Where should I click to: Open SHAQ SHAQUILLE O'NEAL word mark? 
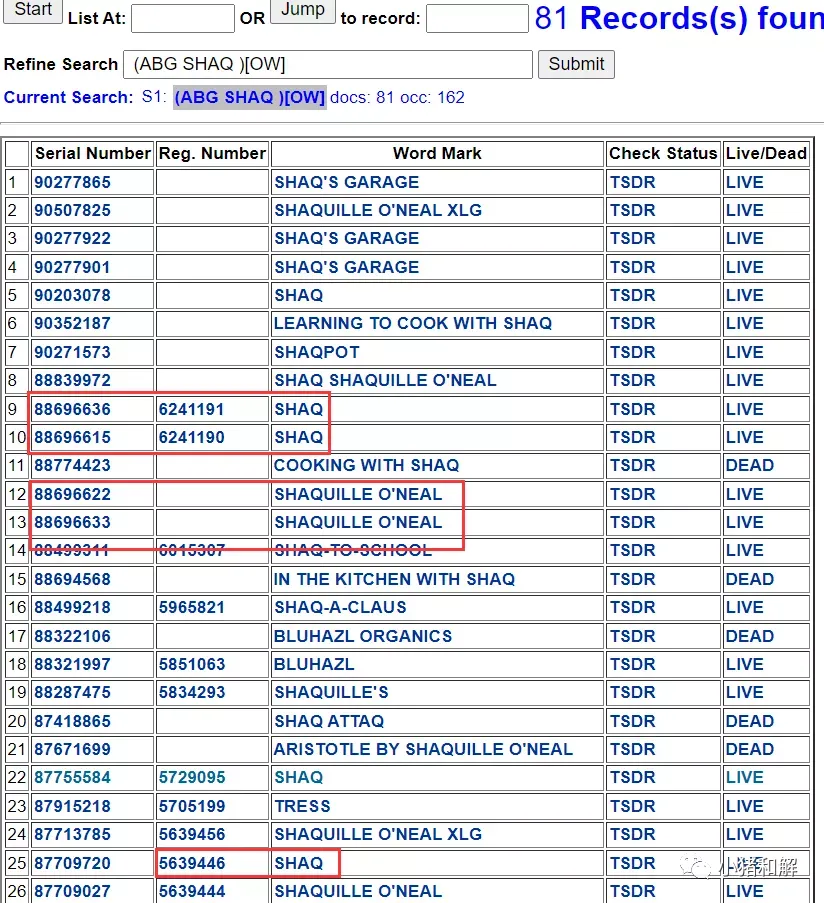coord(385,381)
